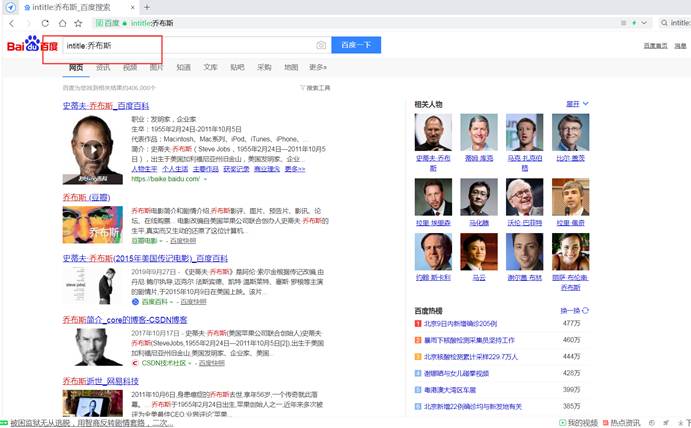Screen dimensions: 691x428
Task: Click the Steve Jobs related-person photo
Action: coord(433,132)
